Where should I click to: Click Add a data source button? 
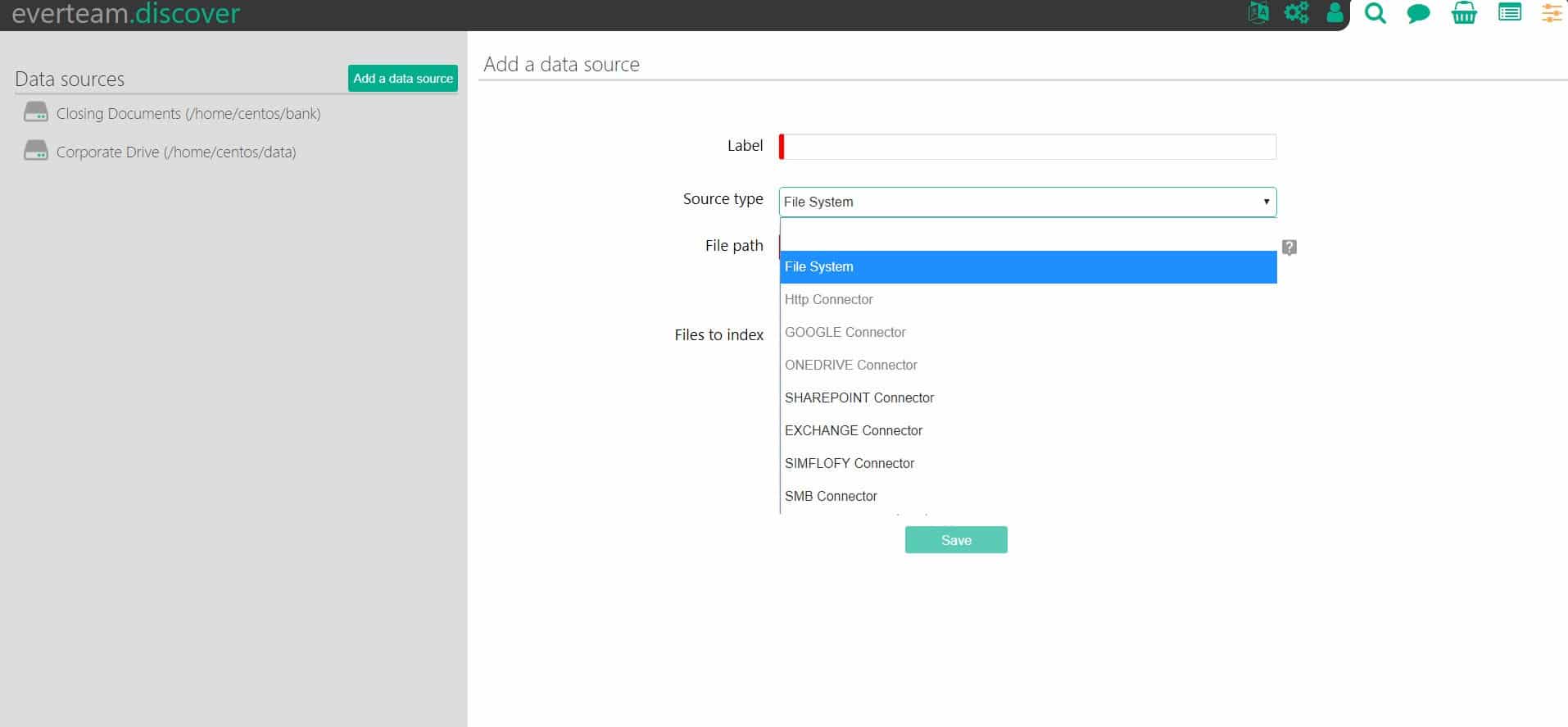[x=403, y=79]
